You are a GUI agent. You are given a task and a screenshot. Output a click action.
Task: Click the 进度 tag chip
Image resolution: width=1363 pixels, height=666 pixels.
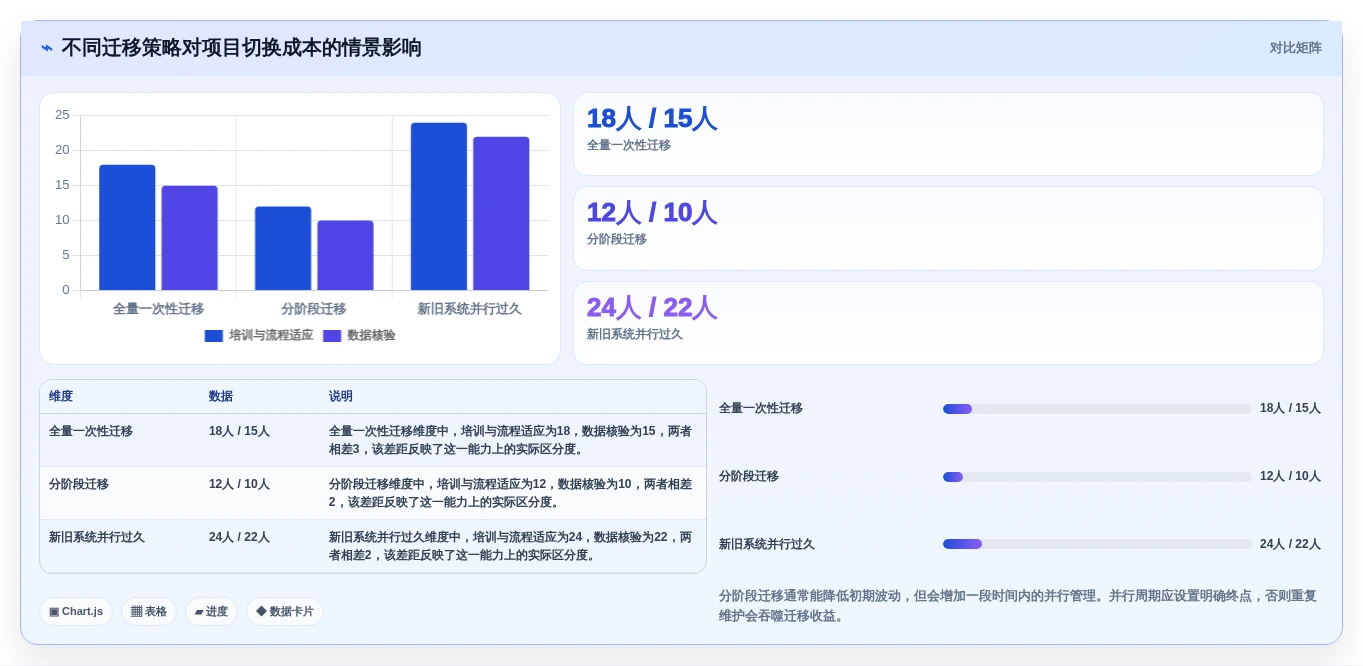pyautogui.click(x=211, y=612)
